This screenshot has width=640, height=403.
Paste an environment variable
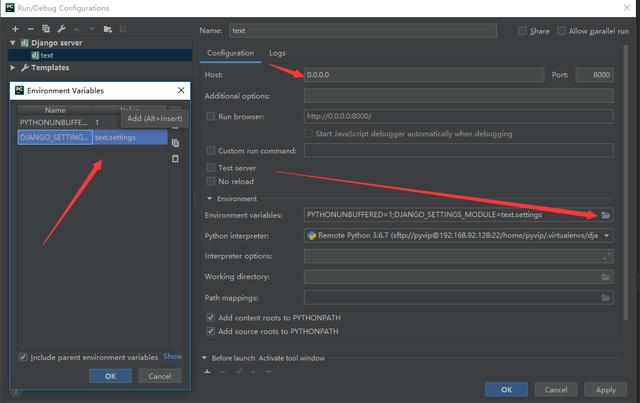point(176,158)
